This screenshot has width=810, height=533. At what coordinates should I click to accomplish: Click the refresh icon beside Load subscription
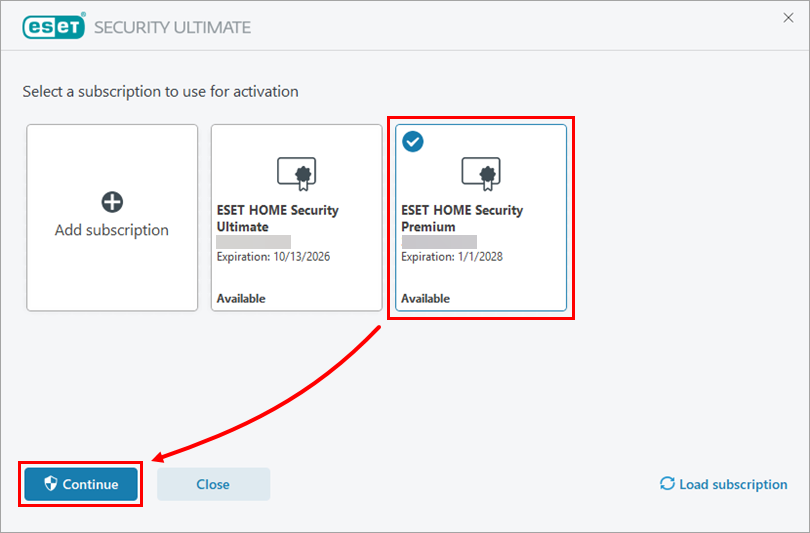tap(667, 484)
